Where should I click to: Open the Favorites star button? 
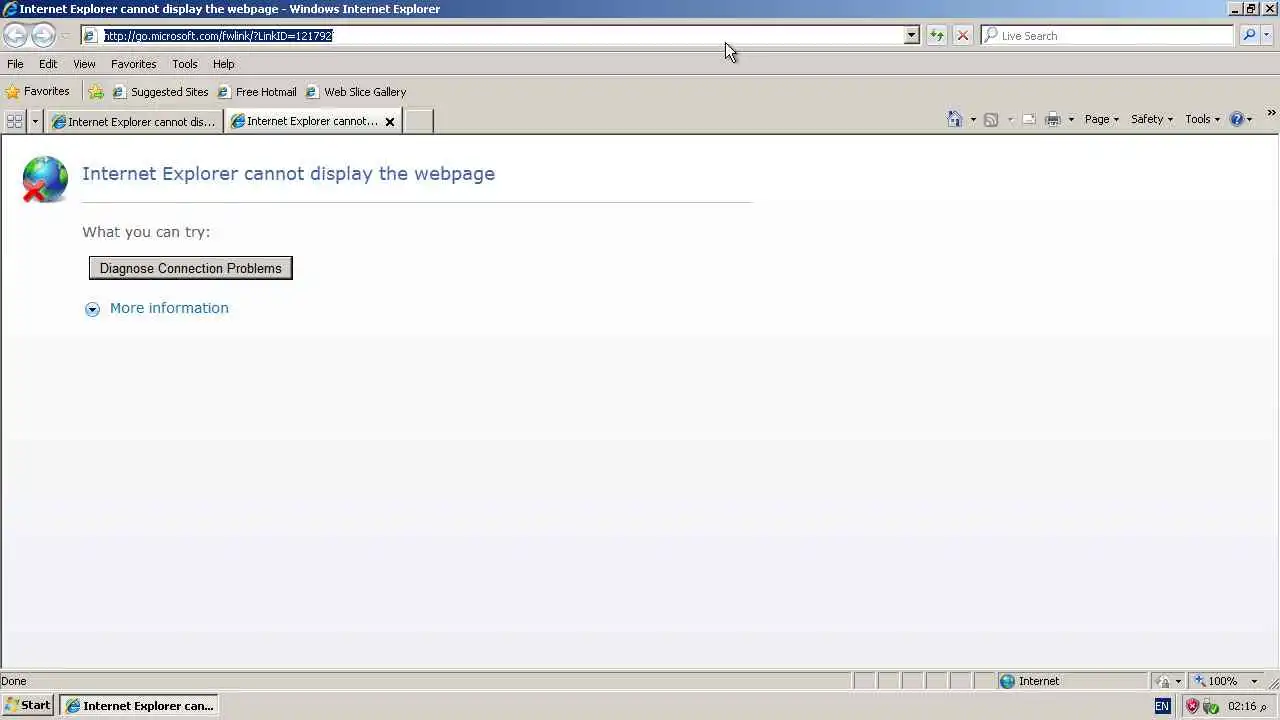(x=37, y=91)
